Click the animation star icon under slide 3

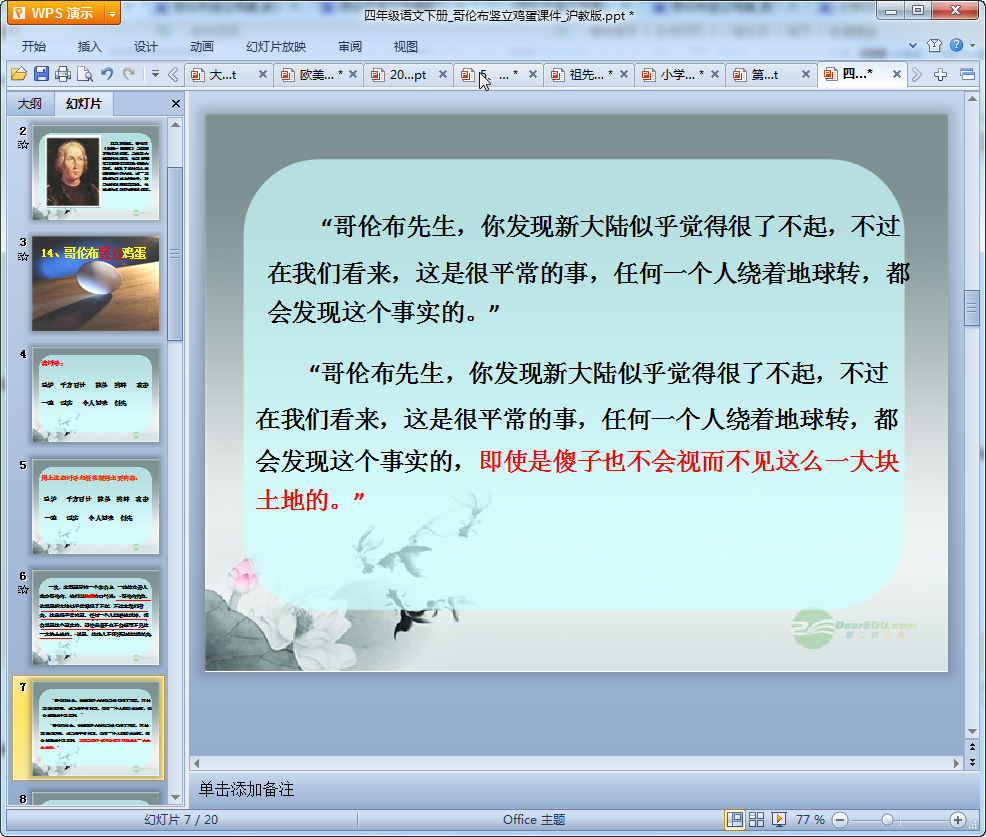coord(23,257)
